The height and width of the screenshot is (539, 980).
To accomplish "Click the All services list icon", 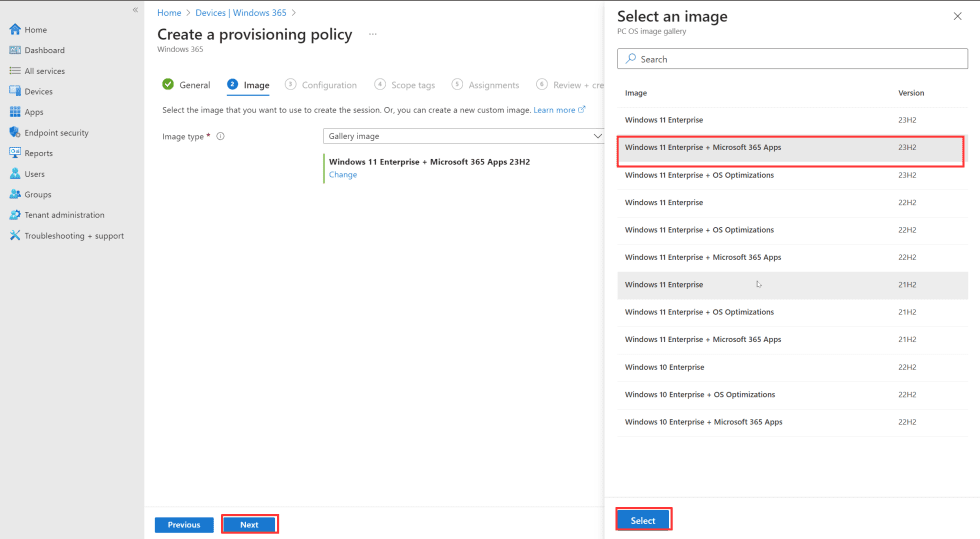I will click(15, 71).
